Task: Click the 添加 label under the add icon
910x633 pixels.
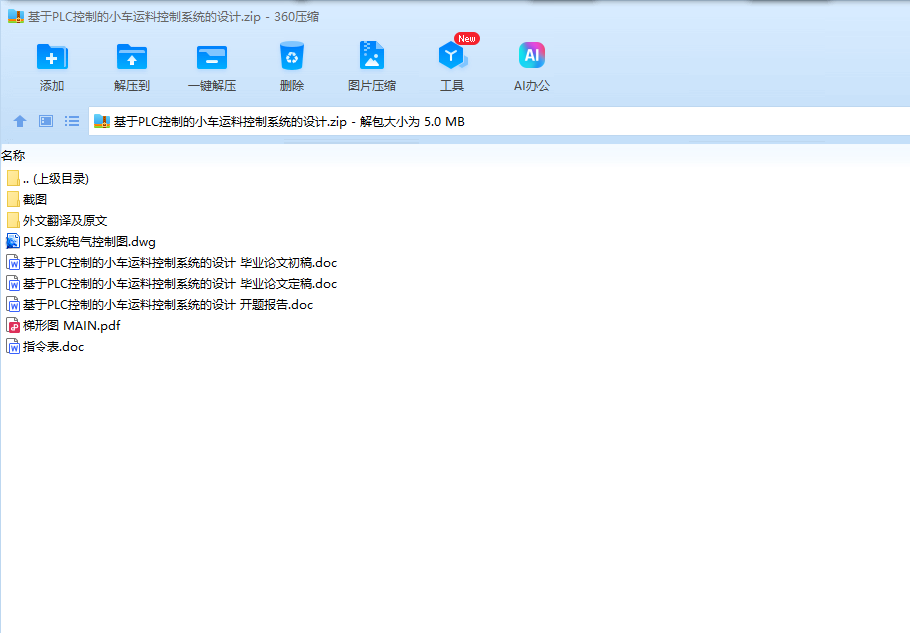Action: 52,86
